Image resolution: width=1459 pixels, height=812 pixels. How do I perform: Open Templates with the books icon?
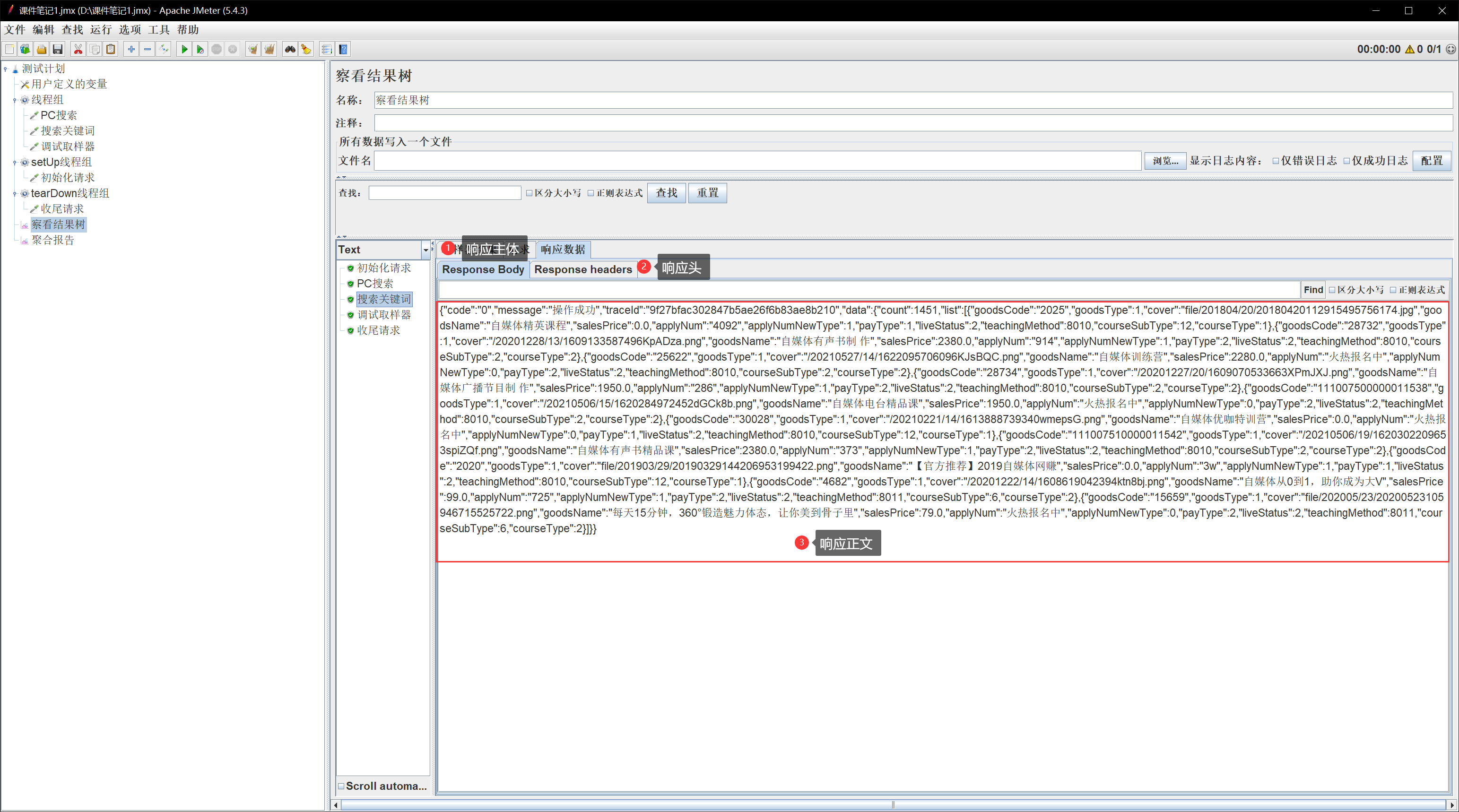tap(26, 49)
